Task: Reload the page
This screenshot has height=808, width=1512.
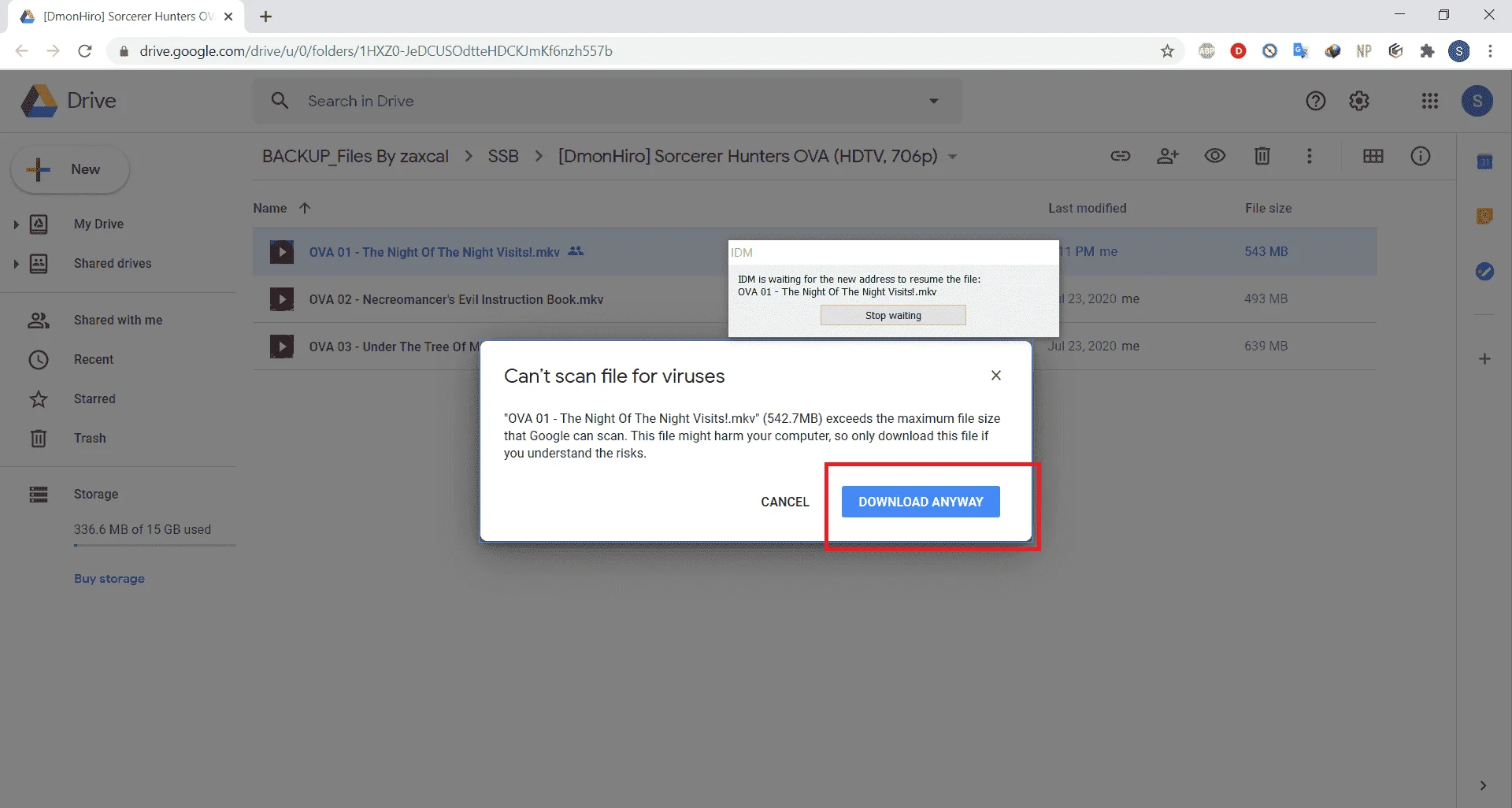Action: coord(85,51)
